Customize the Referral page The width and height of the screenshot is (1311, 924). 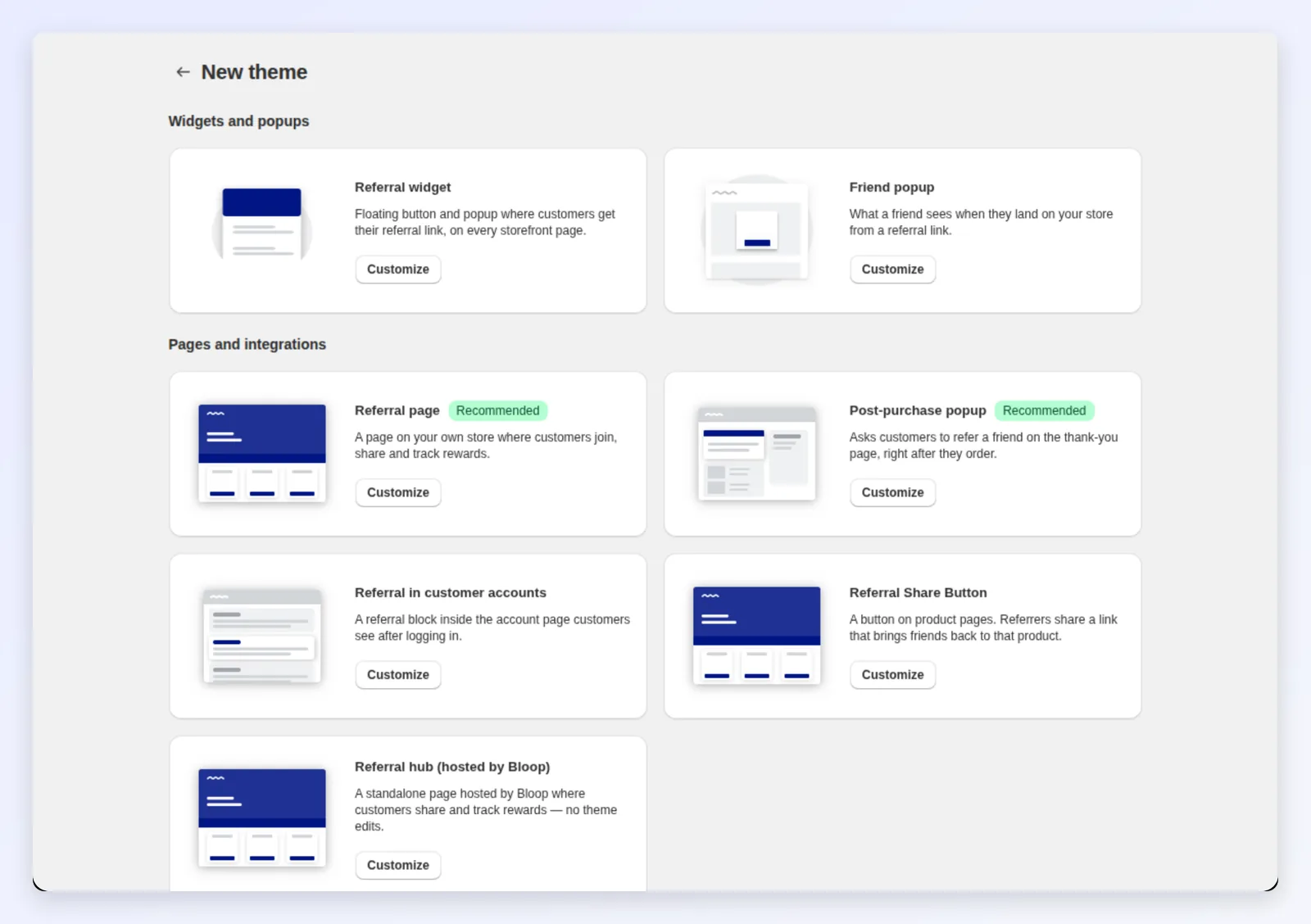398,492
